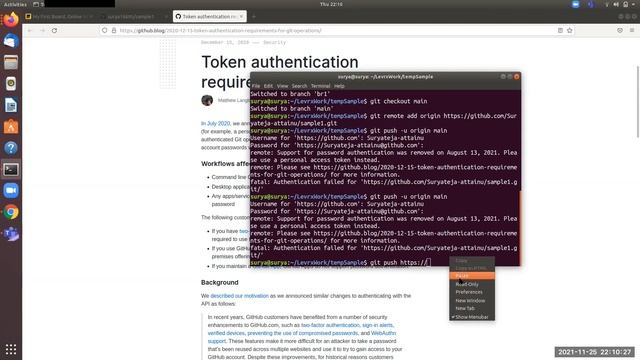Open Firefox from the Ubuntu dock
The width and height of the screenshot is (640, 360).
point(11,19)
